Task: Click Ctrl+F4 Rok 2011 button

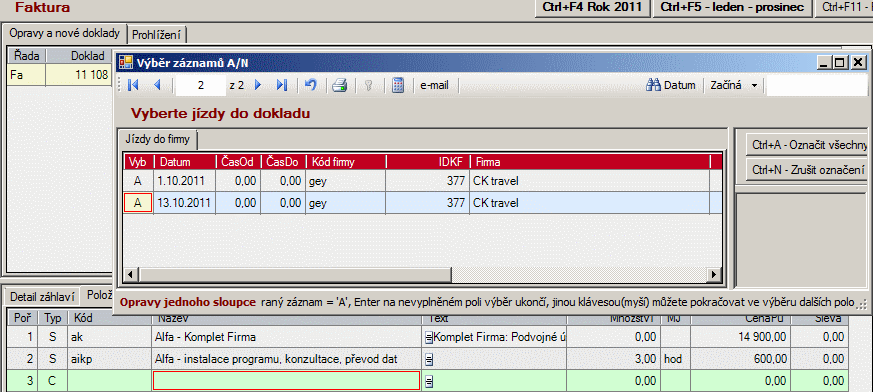Action: [x=592, y=8]
